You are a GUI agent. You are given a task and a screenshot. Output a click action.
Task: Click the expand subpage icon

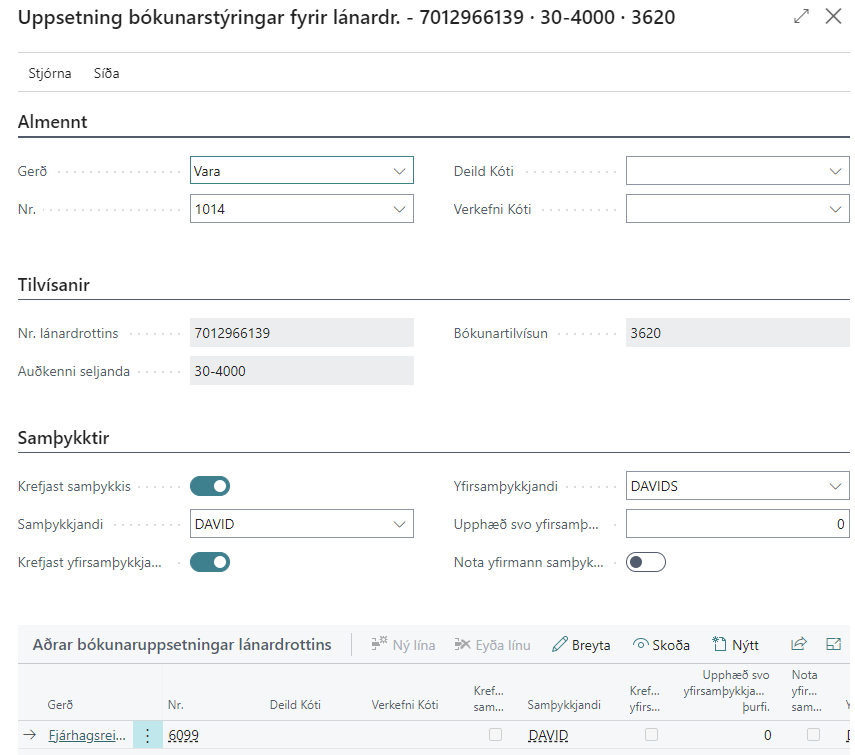(834, 644)
